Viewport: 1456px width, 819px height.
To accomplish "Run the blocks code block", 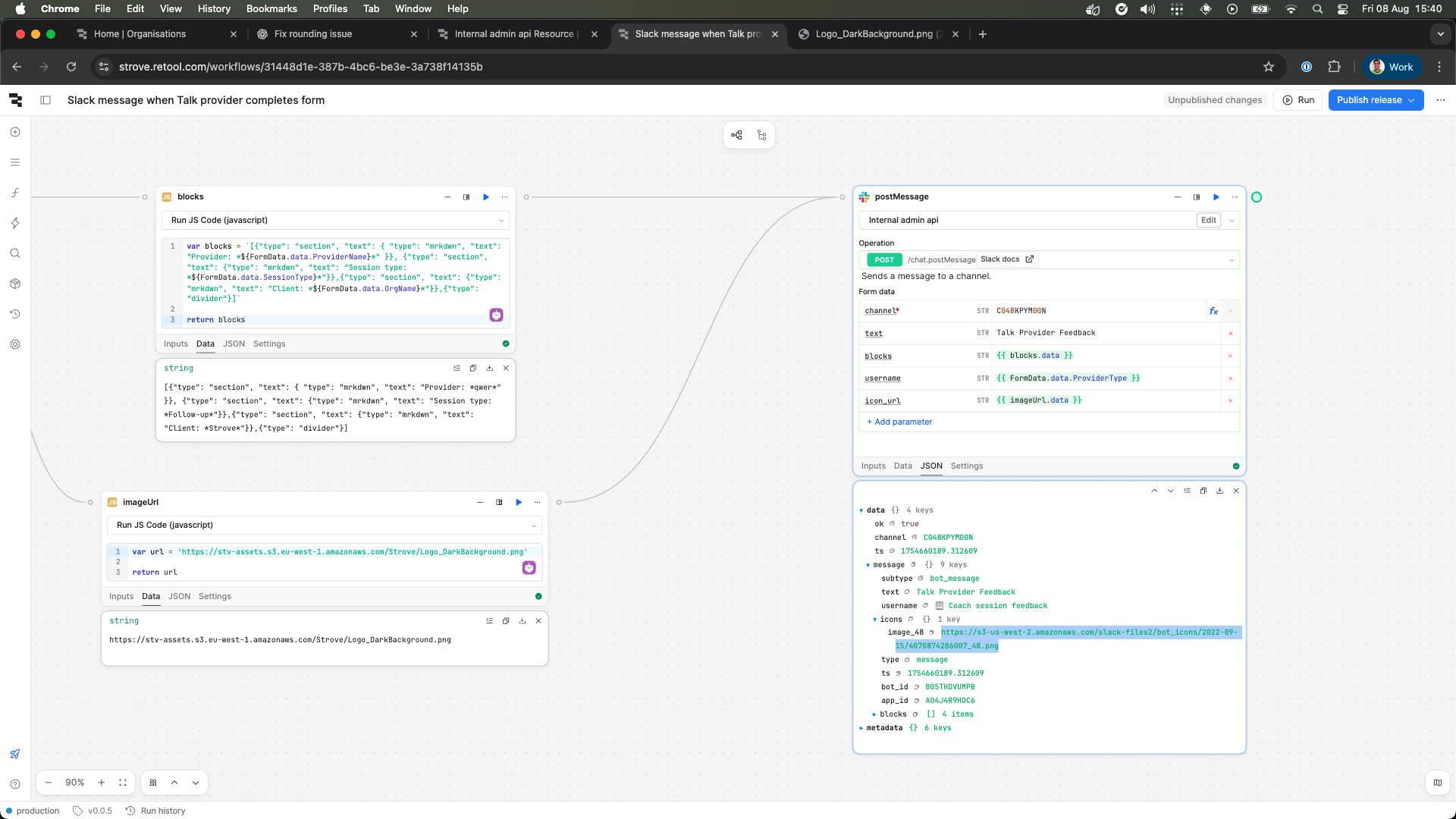I will click(486, 197).
